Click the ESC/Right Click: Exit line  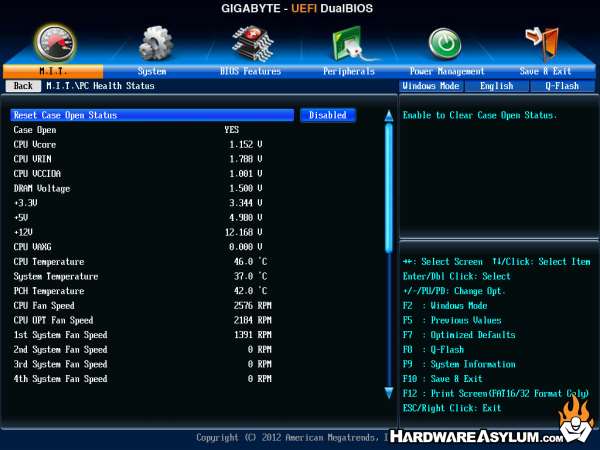tap(452, 408)
